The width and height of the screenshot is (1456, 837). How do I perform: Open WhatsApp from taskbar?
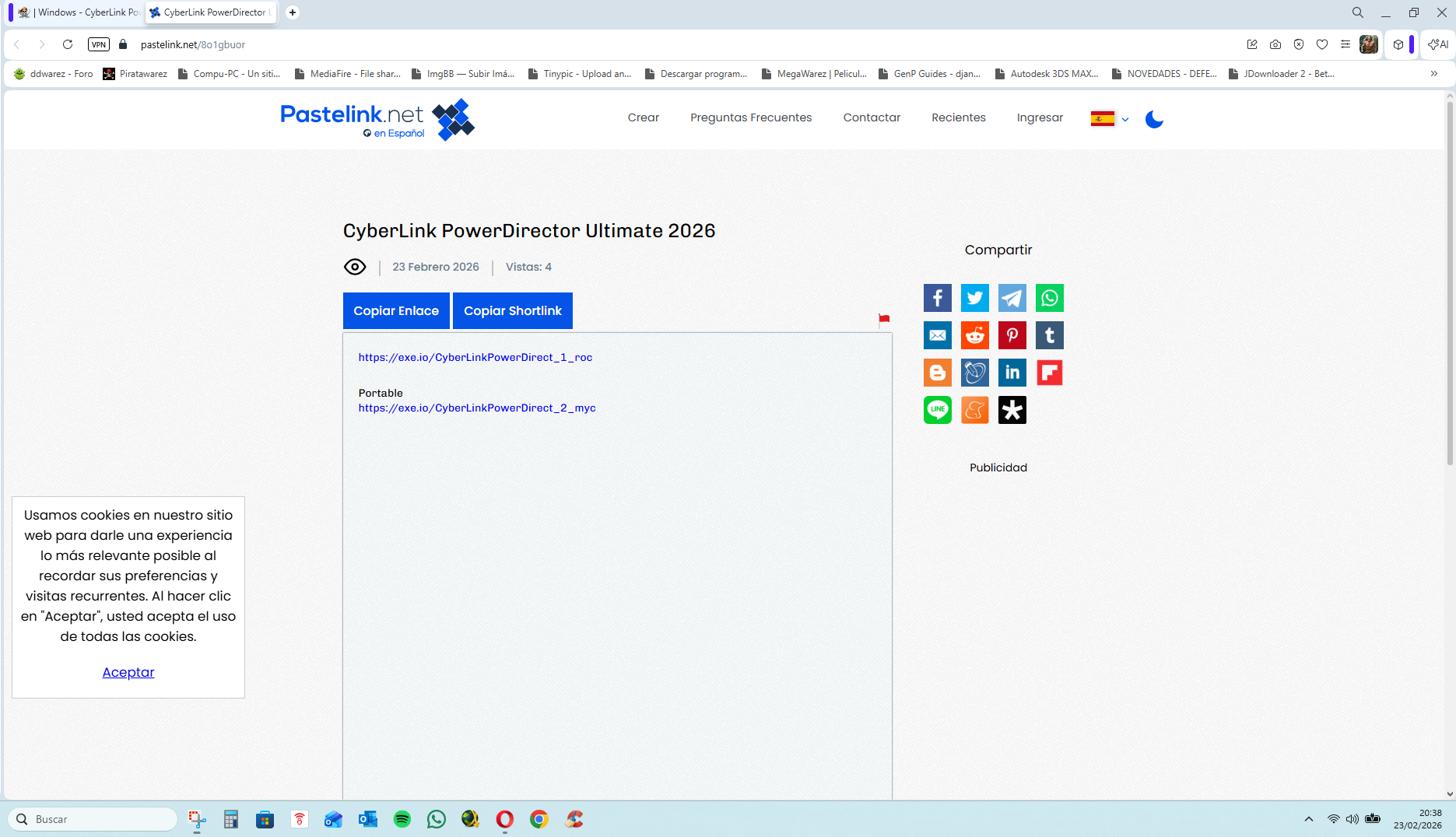(x=437, y=819)
